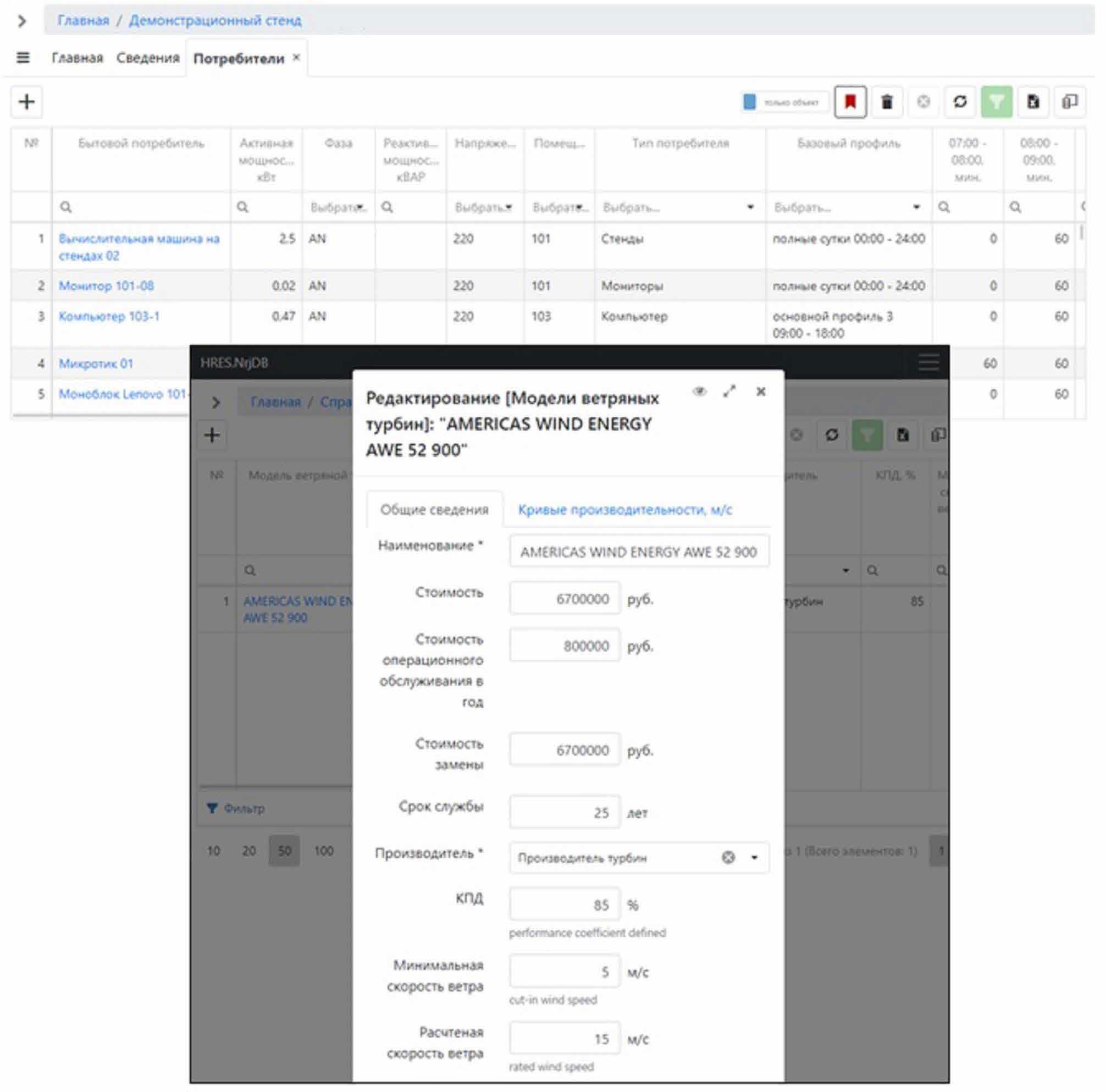The image size is (1106, 1092).
Task: Open the Монитор 101-08 link
Action: point(106,286)
